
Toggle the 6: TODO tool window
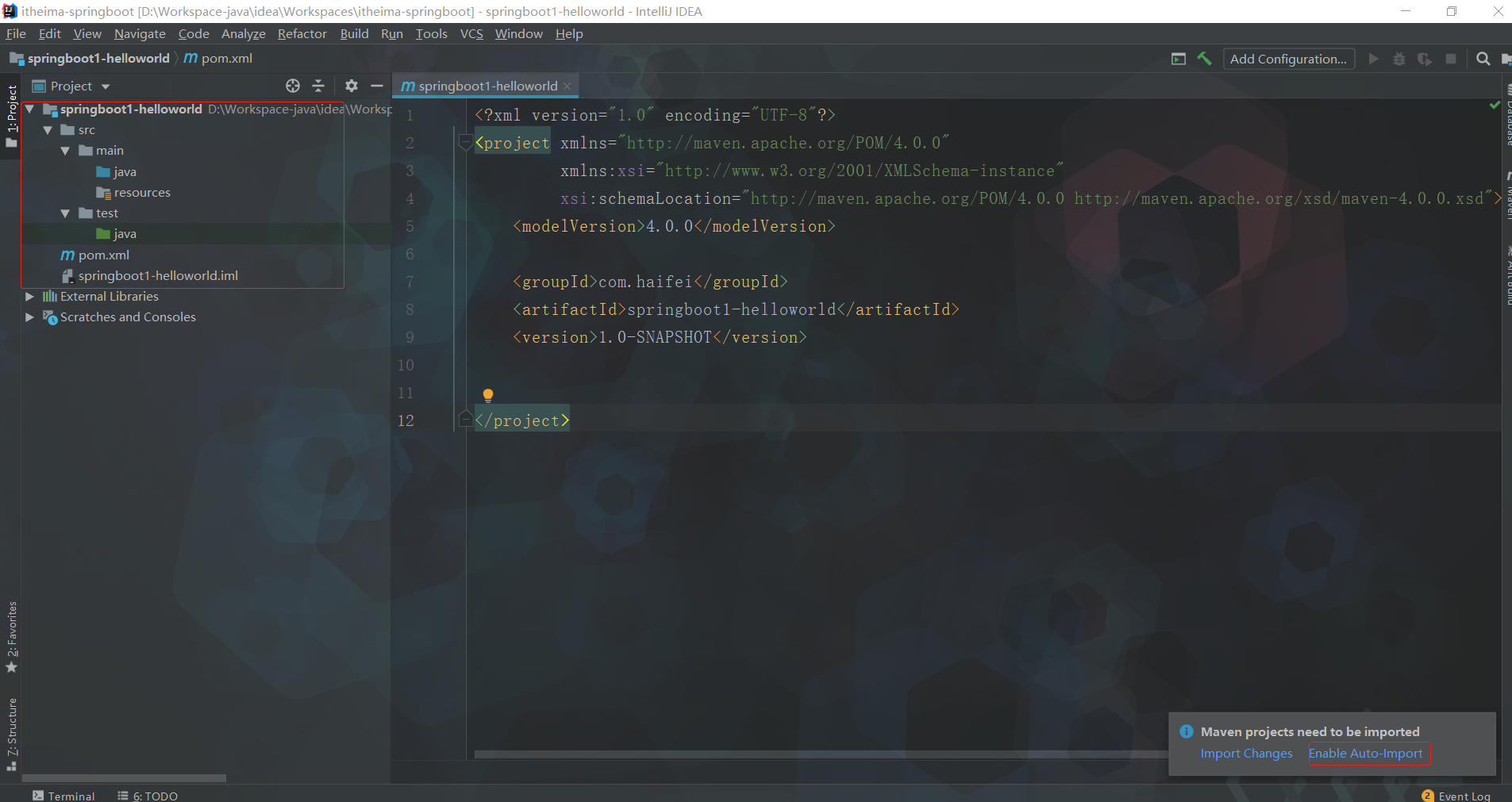tap(148, 796)
